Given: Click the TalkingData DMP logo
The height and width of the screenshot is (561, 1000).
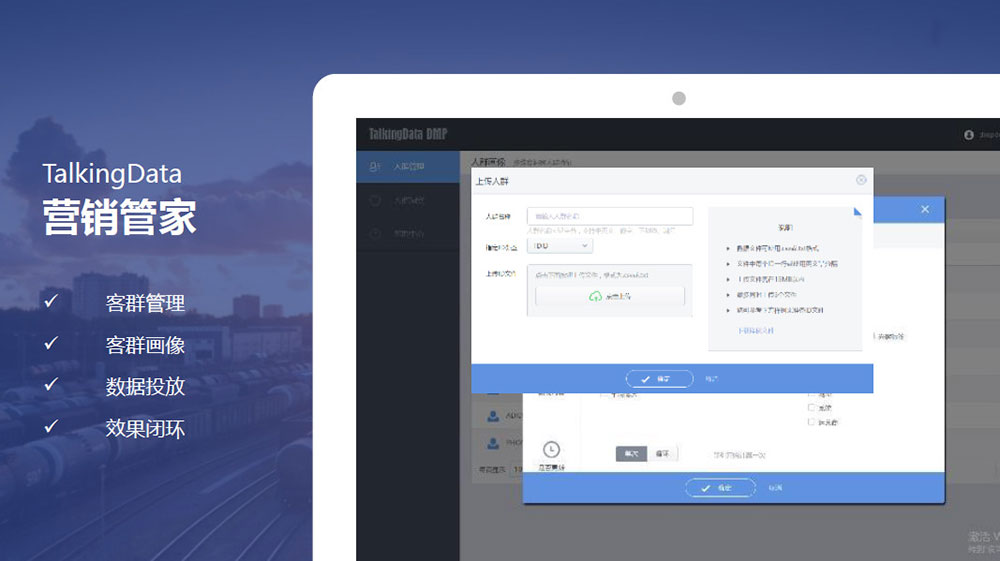Looking at the screenshot, I should [408, 134].
